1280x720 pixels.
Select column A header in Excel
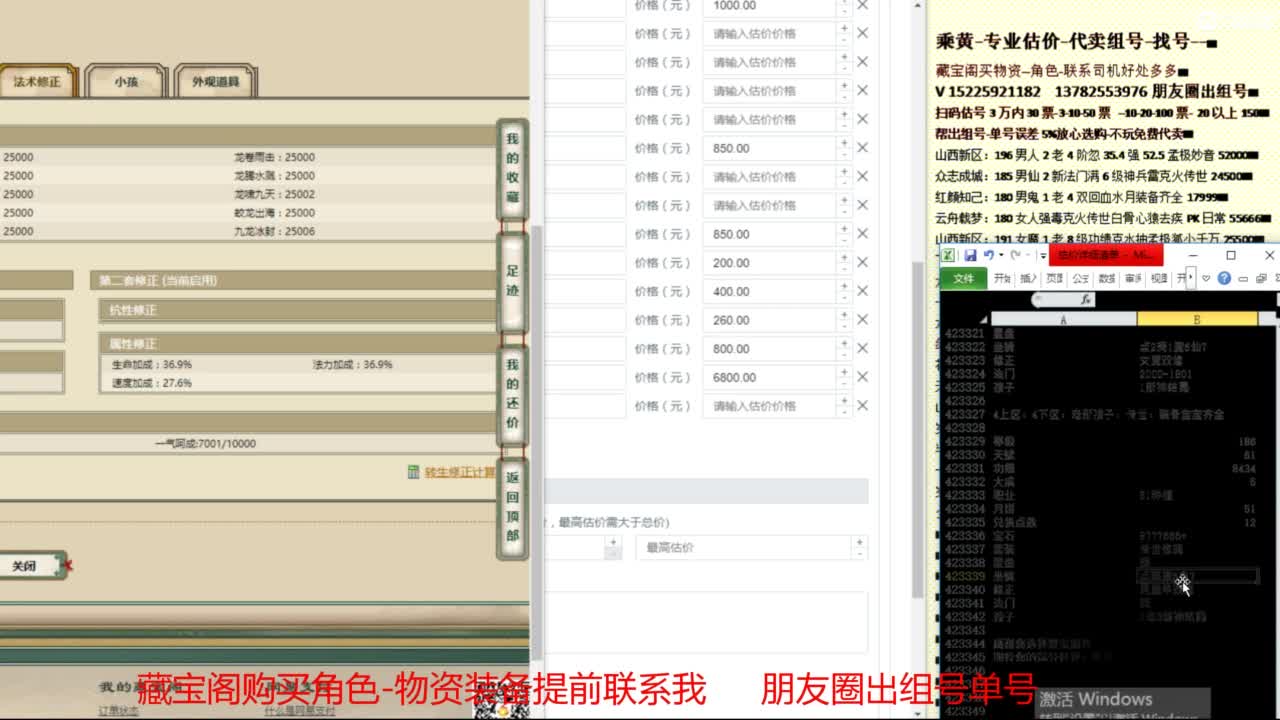point(1063,319)
